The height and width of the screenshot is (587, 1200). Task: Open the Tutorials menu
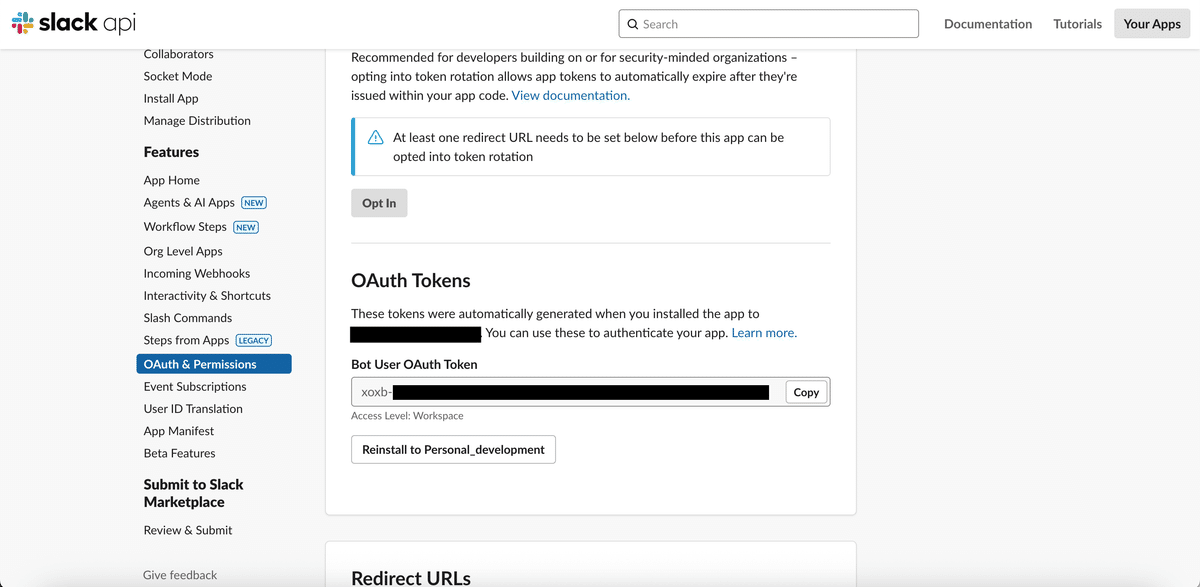[1077, 24]
